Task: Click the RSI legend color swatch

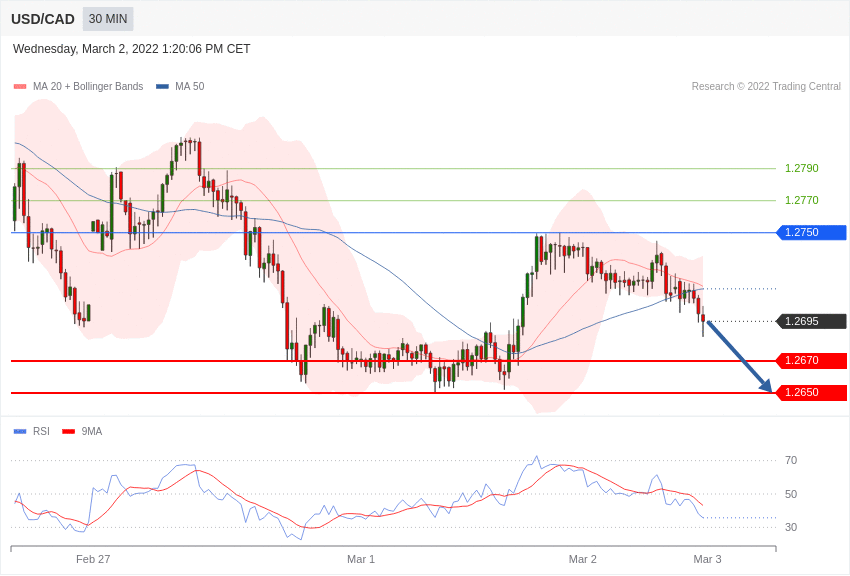Action: [x=20, y=431]
